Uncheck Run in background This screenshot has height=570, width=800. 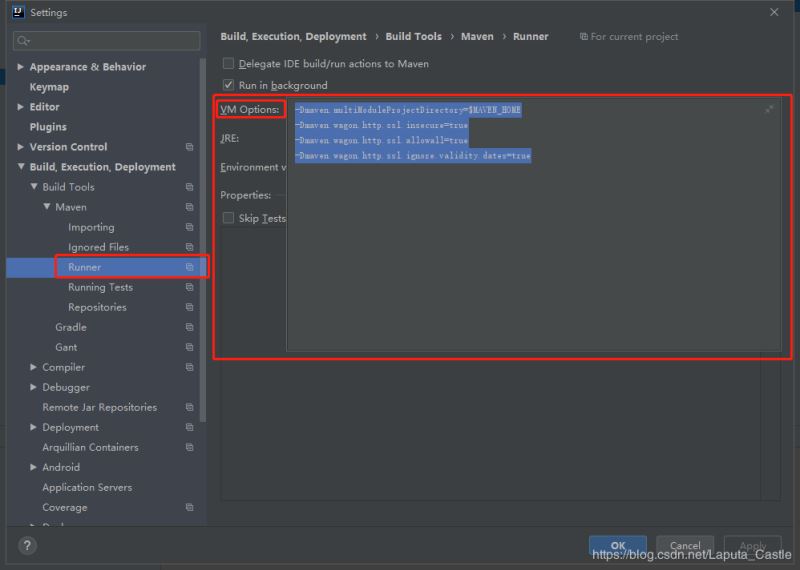[x=228, y=85]
